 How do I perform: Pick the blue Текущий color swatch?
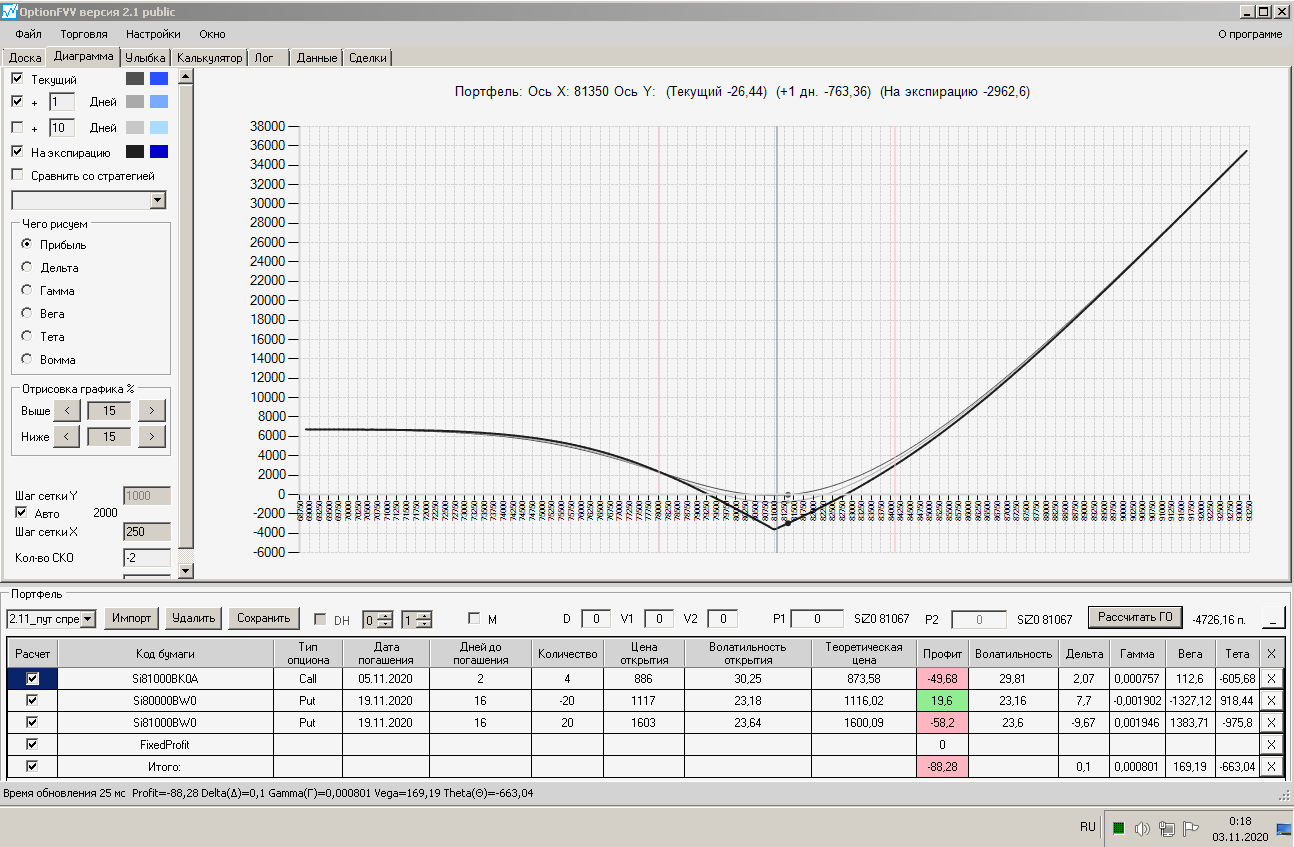(x=159, y=78)
